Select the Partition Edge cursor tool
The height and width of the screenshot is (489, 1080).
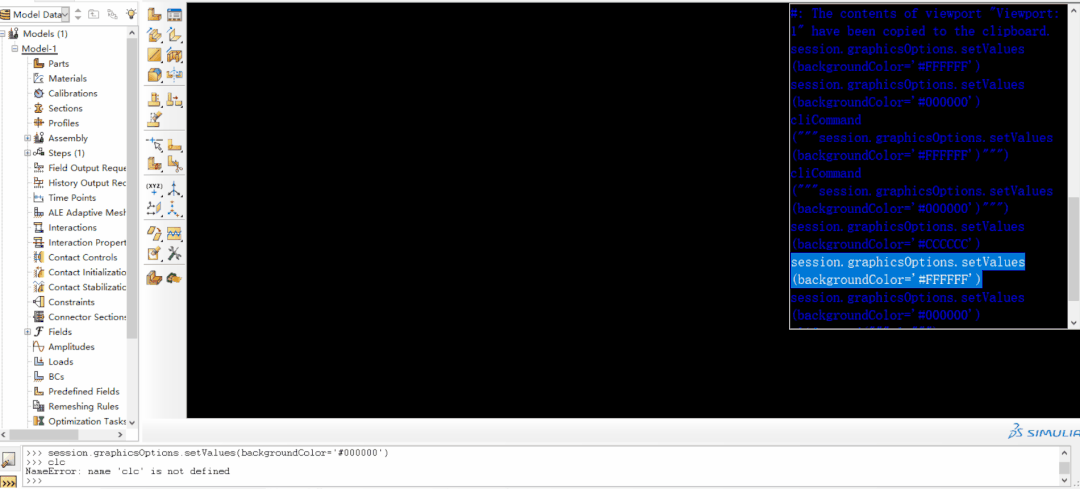coord(155,145)
